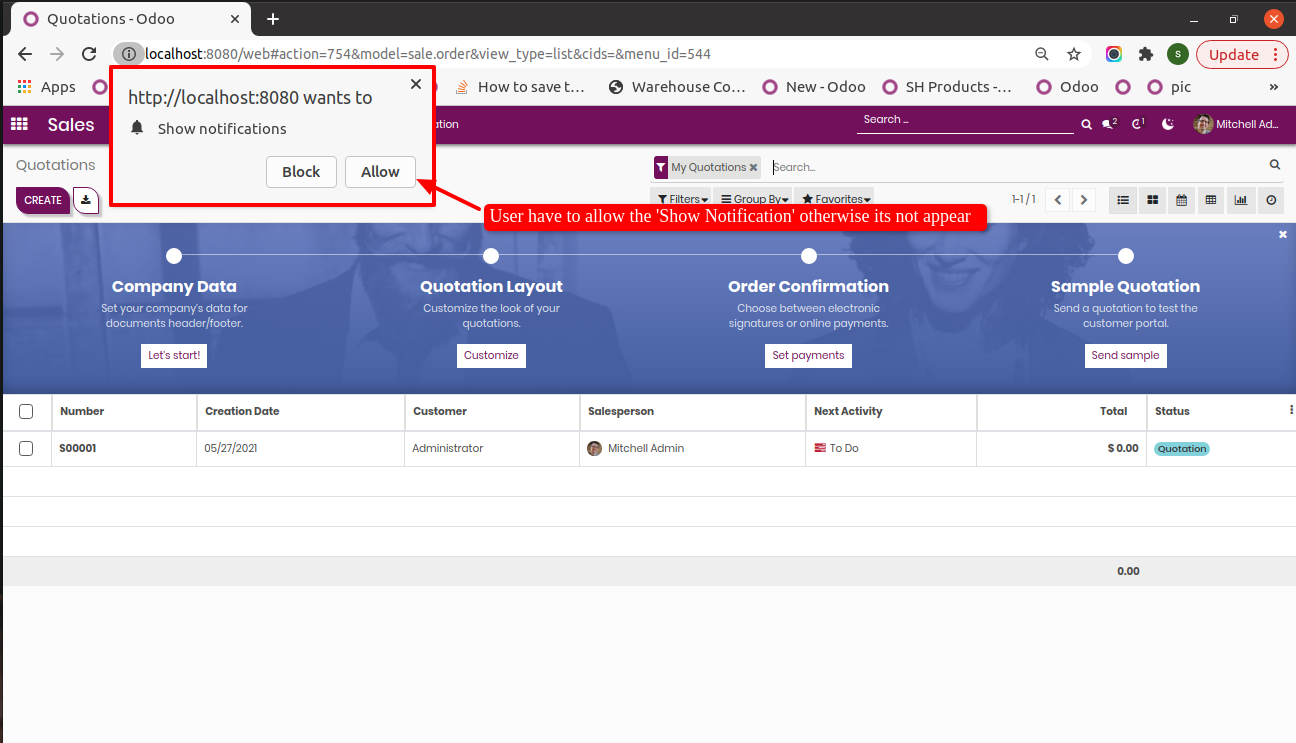Switch to graph view
Viewport: 1296px width, 743px height.
[x=1241, y=200]
